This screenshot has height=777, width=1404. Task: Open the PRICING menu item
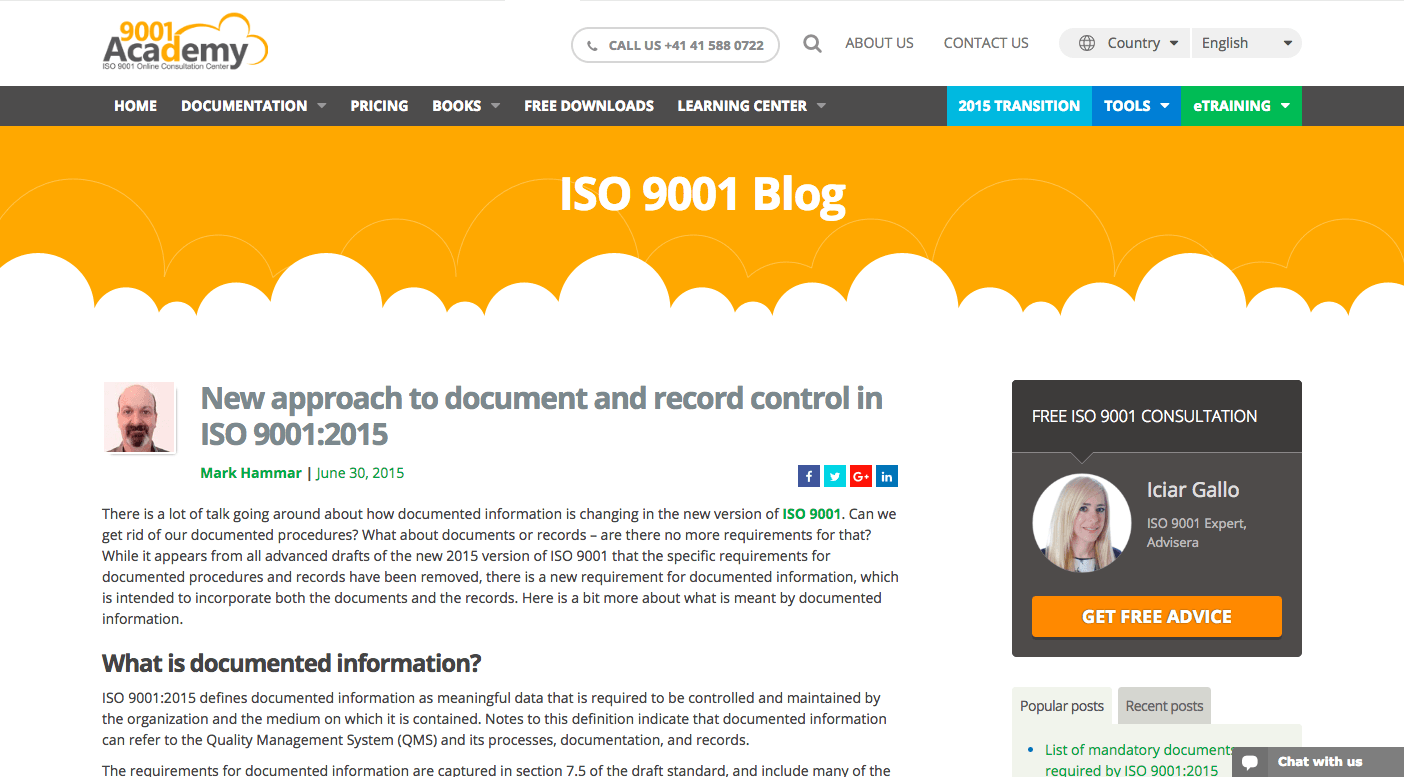pos(379,105)
